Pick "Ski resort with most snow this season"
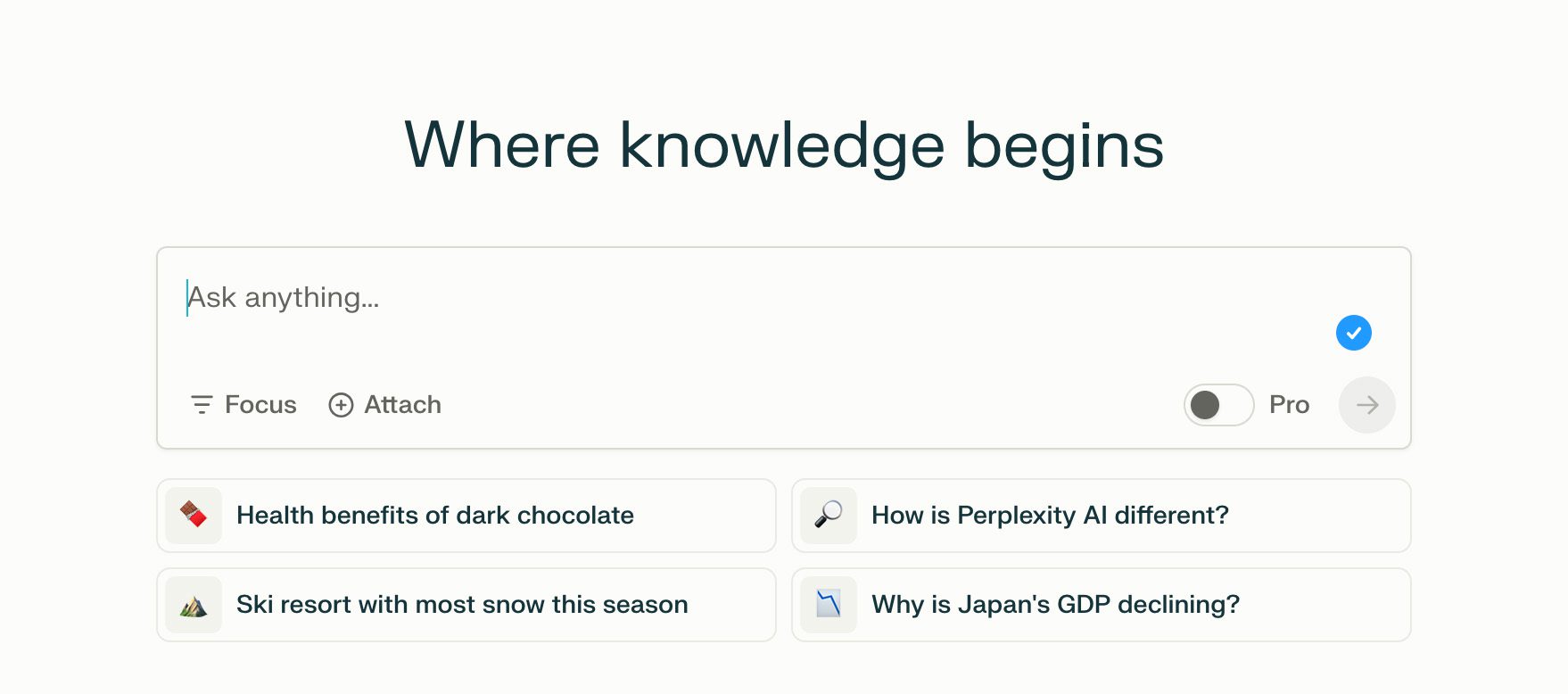1568x694 pixels. pos(462,605)
